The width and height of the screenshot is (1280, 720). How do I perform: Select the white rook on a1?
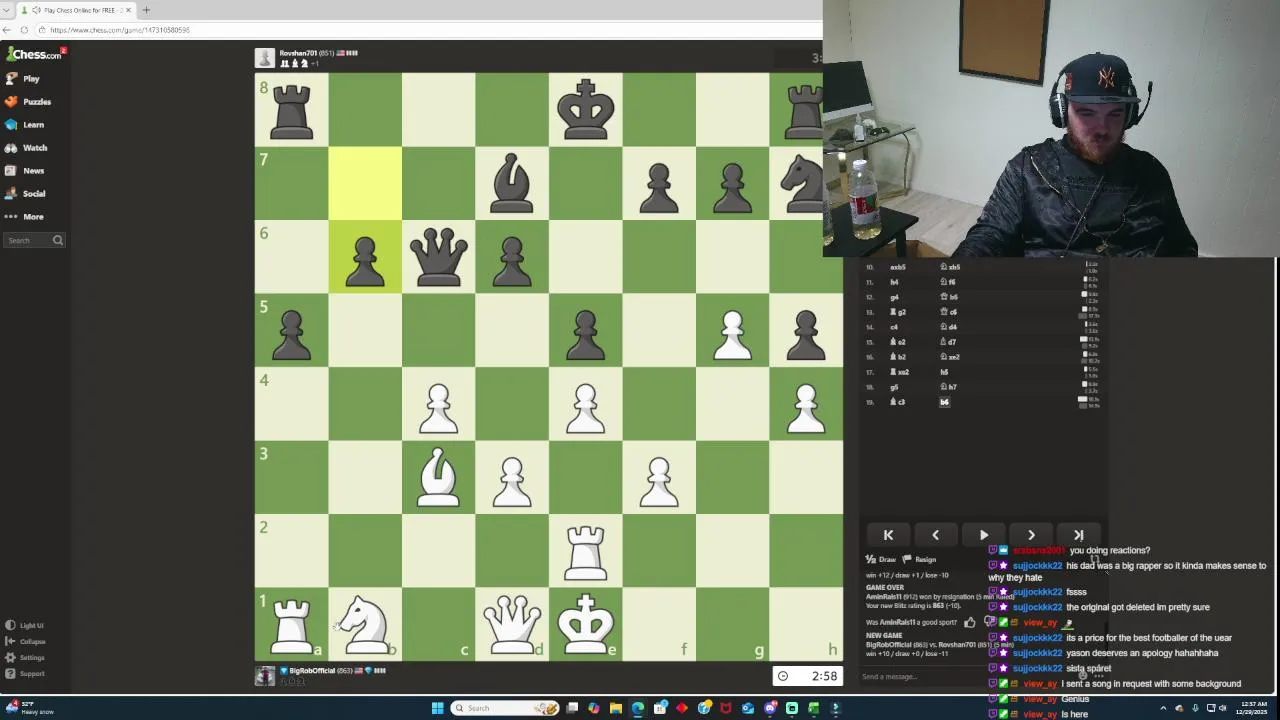click(x=291, y=624)
